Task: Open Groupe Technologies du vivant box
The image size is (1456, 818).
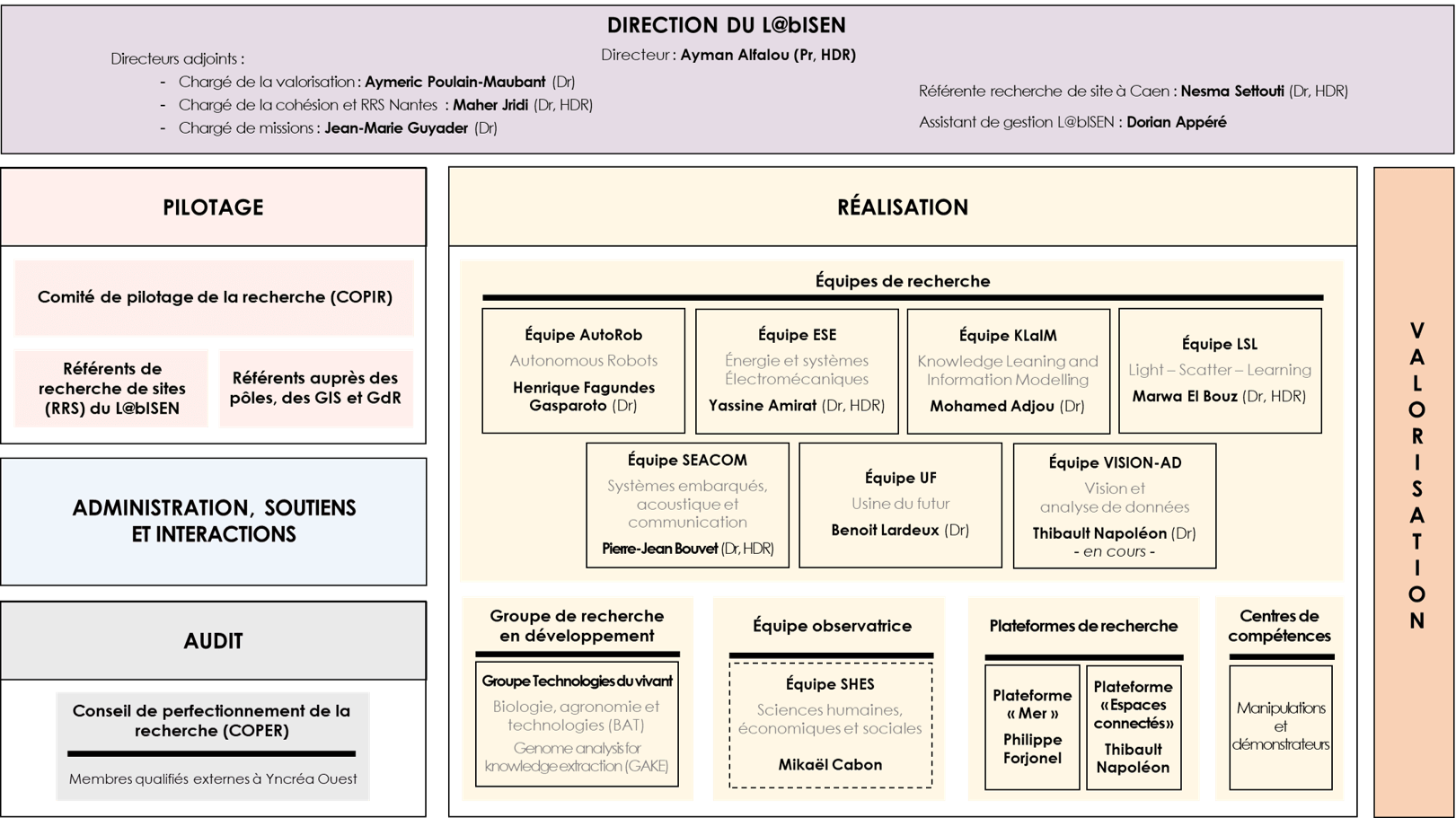Action: (577, 724)
